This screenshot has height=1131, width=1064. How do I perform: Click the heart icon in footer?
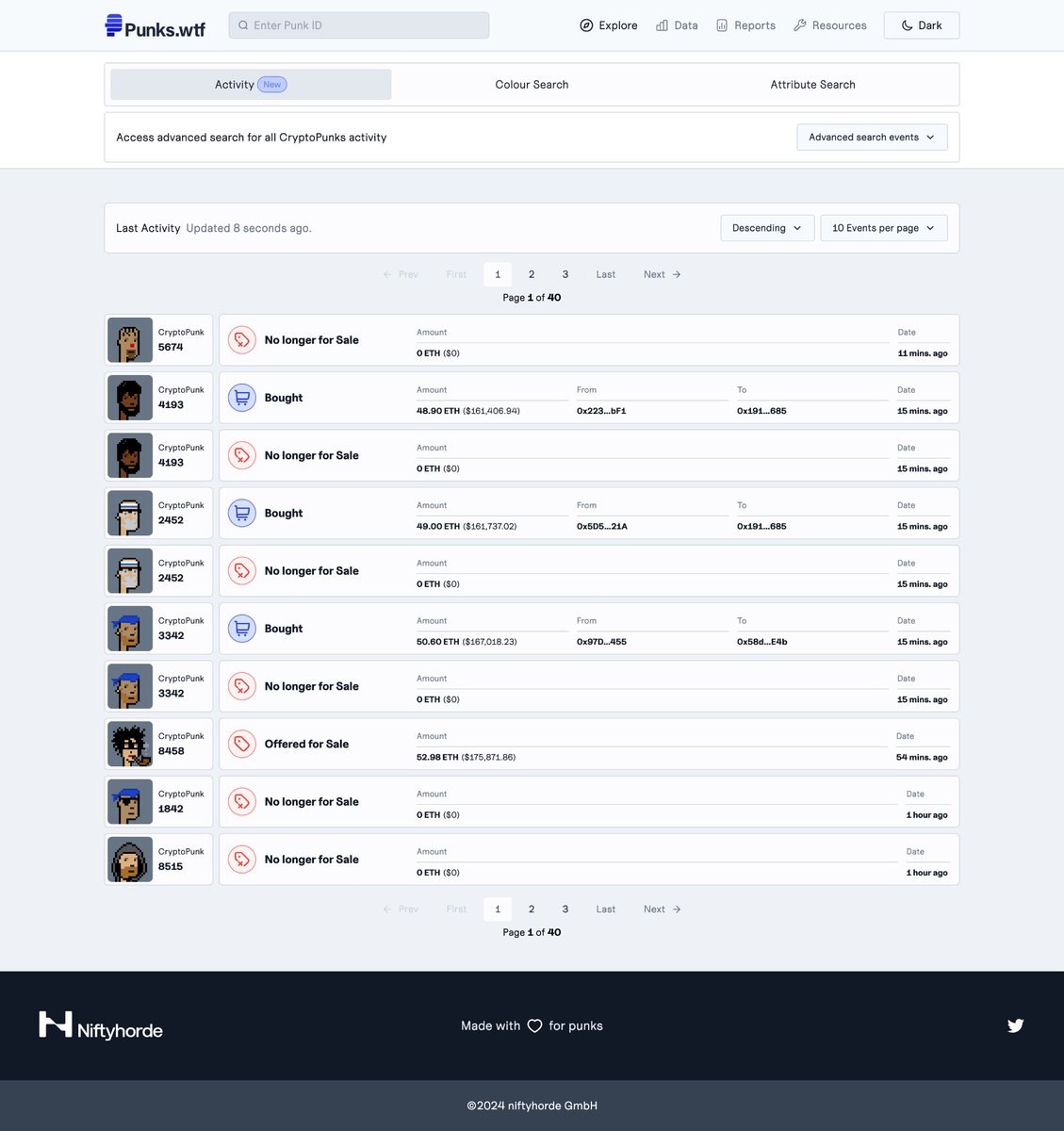tap(534, 1025)
